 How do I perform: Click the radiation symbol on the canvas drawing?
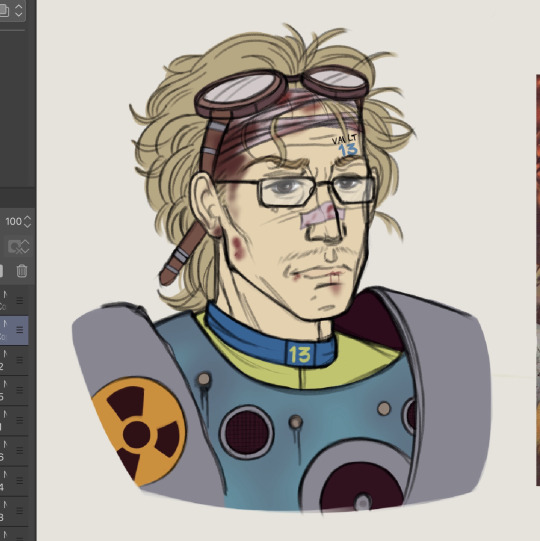click(139, 432)
